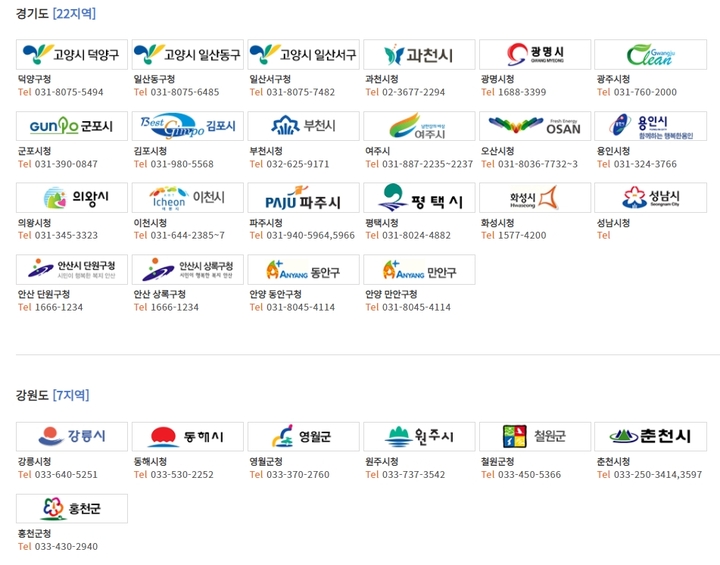The height and width of the screenshot is (565, 720).
Task: Click phone number 031-324-3766
Action: click(645, 164)
